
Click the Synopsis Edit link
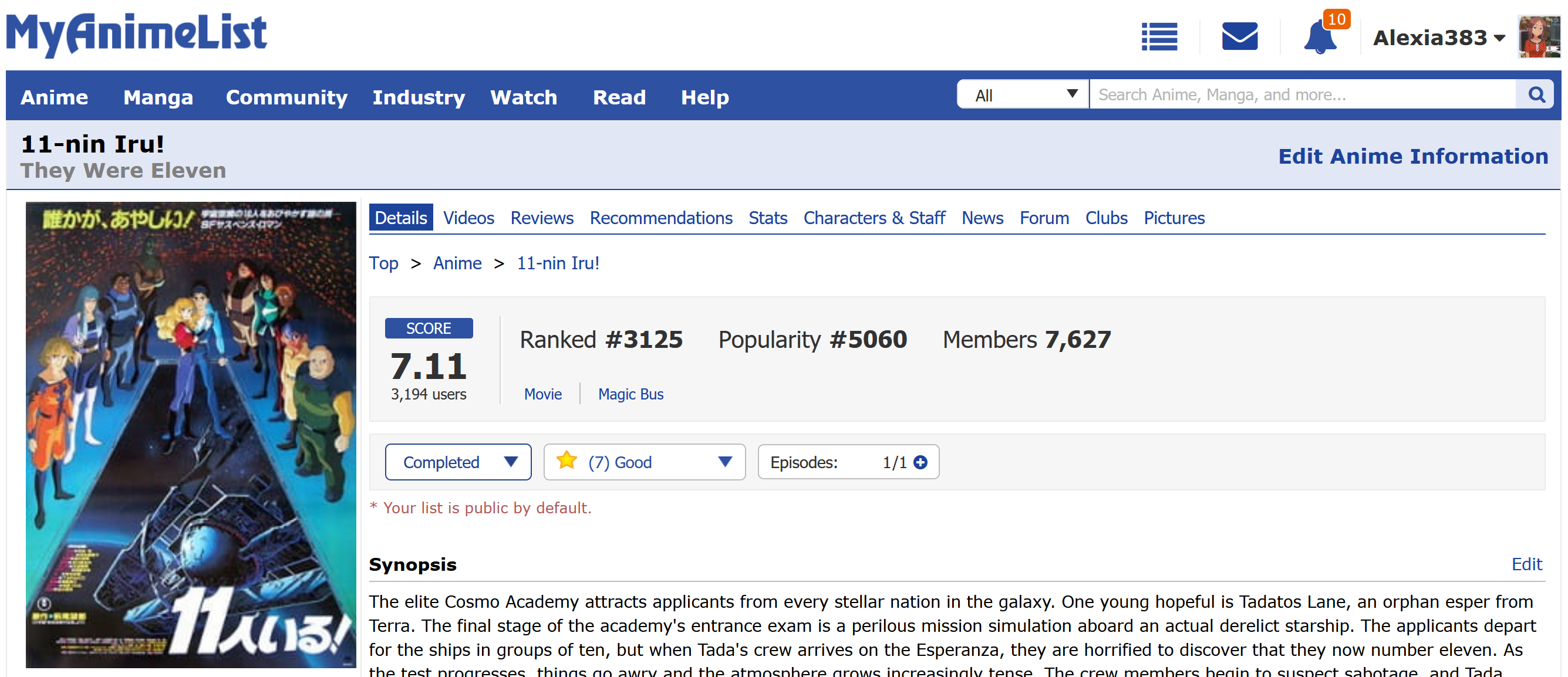[x=1526, y=564]
